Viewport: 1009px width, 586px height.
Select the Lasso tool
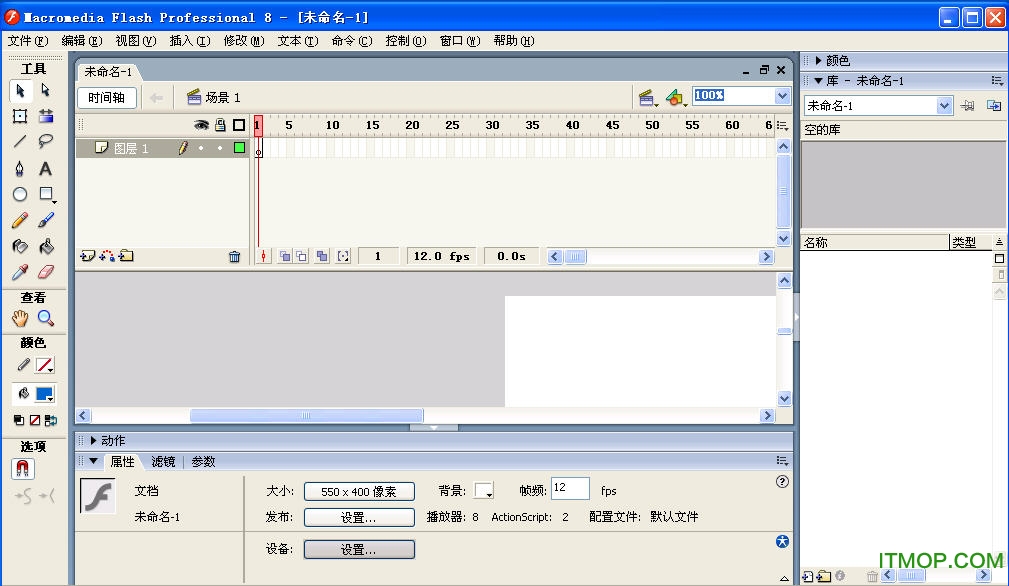pos(46,142)
